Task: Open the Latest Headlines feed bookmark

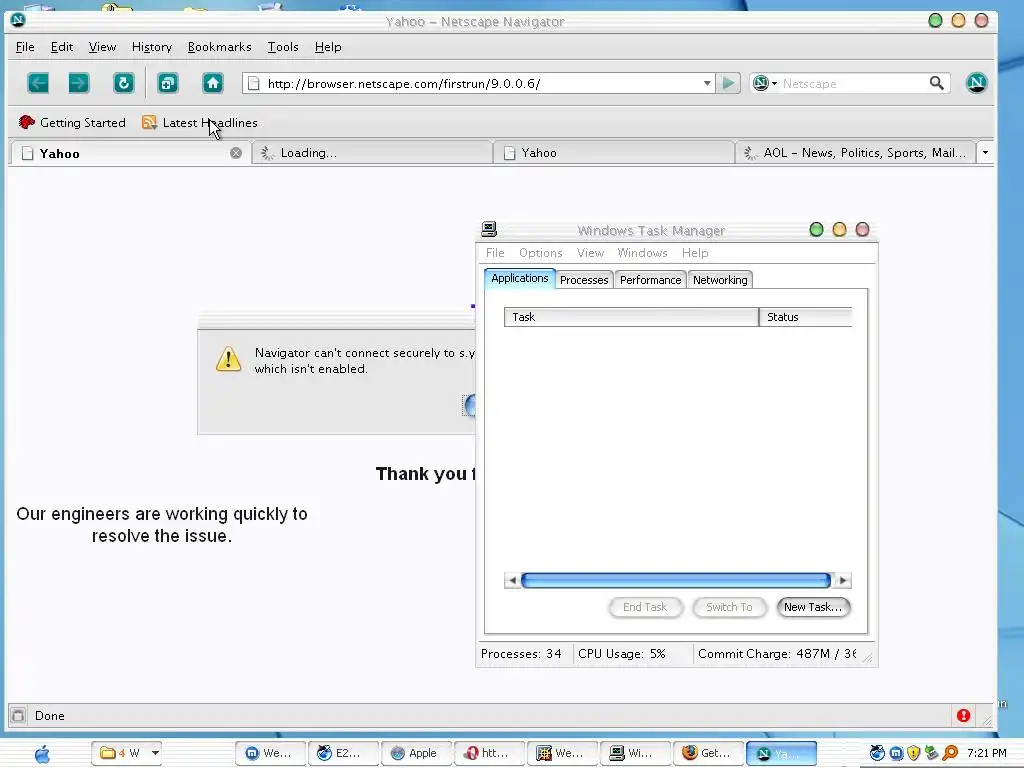Action: coord(200,122)
